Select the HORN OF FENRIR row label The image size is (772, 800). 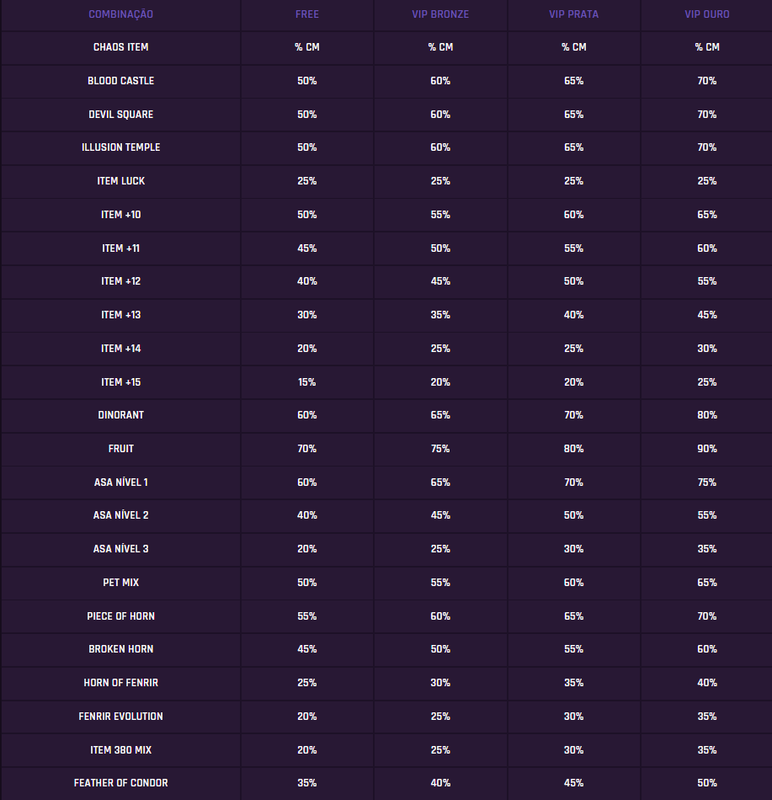click(x=121, y=683)
